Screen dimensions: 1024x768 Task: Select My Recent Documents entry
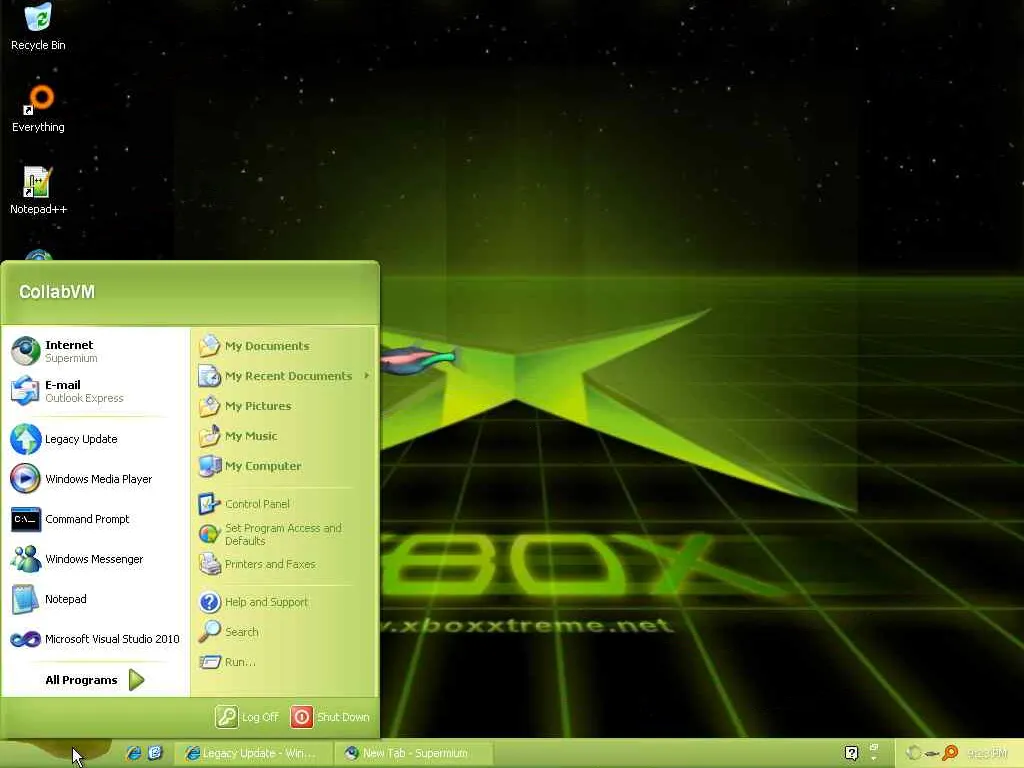tap(285, 376)
